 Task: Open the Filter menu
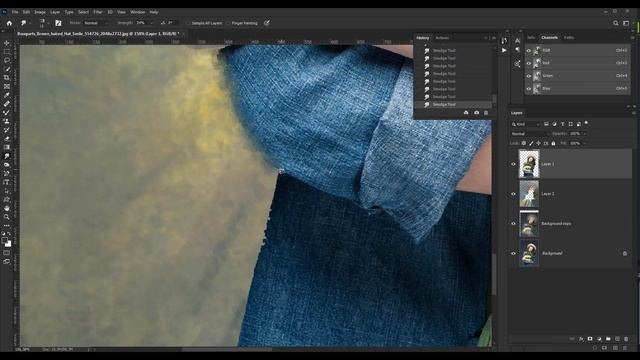98,12
